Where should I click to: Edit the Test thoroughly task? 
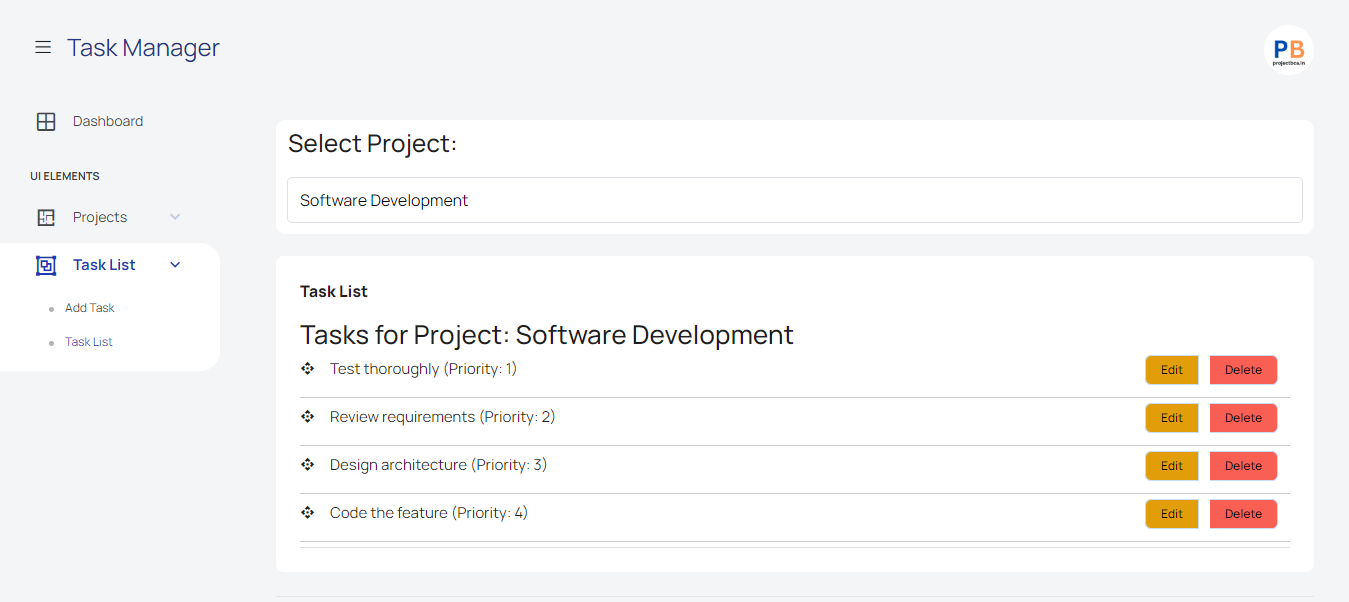1172,370
